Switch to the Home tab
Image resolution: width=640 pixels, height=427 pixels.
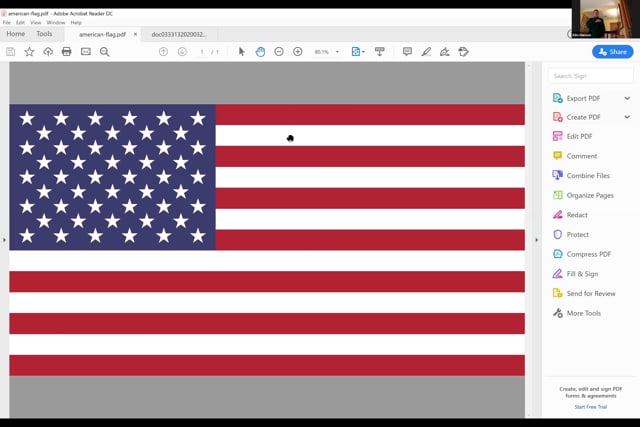[x=16, y=34]
